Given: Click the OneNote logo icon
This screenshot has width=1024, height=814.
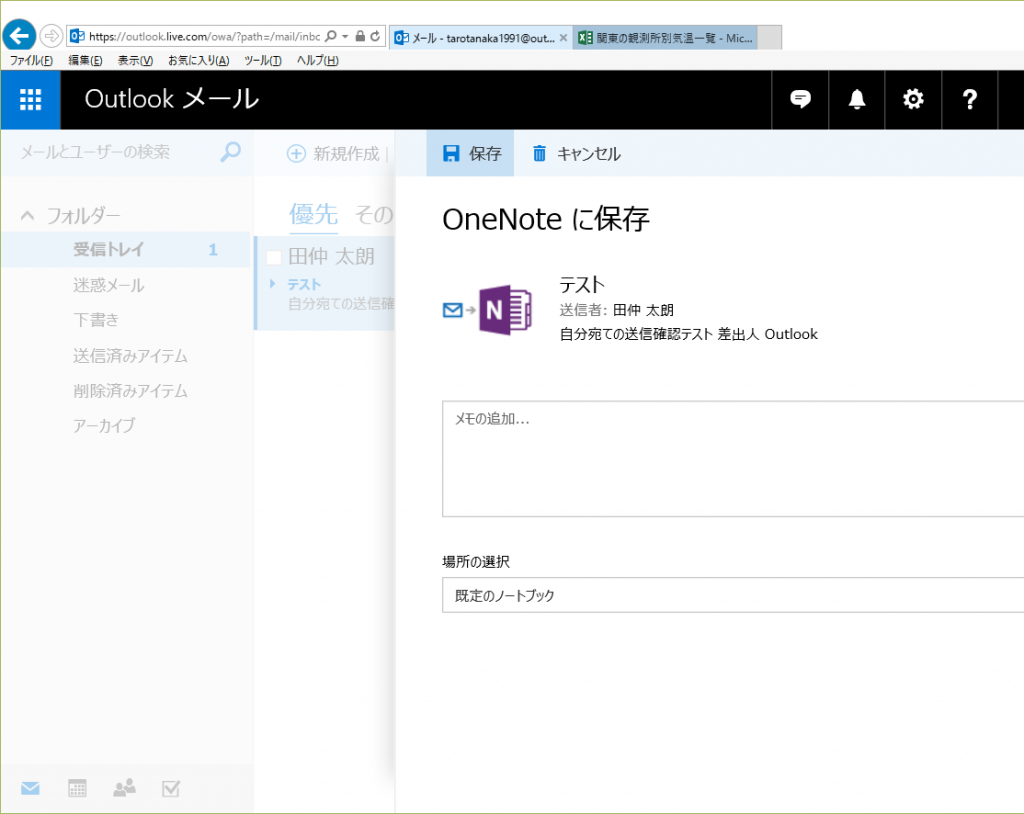Looking at the screenshot, I should click(x=505, y=310).
